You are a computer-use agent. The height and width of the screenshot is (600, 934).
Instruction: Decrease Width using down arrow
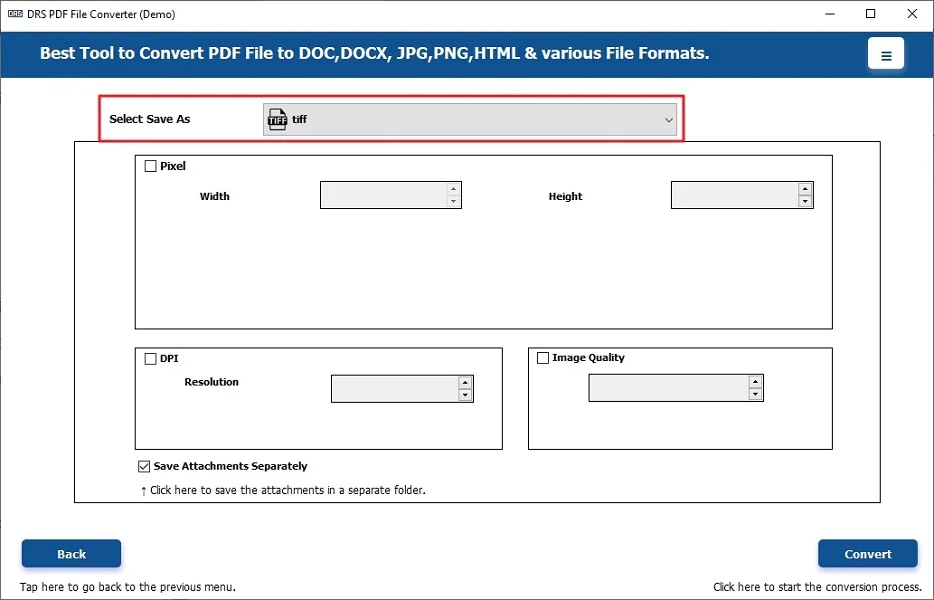[x=454, y=202]
